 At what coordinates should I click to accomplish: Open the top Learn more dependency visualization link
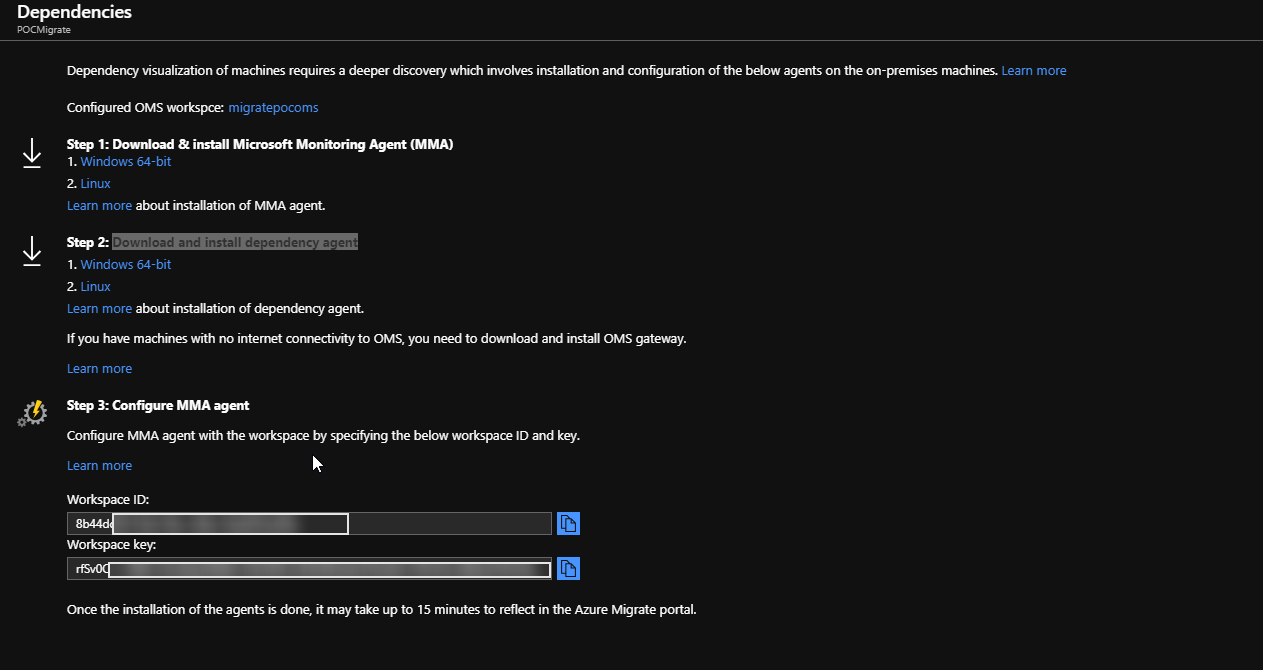point(1033,70)
